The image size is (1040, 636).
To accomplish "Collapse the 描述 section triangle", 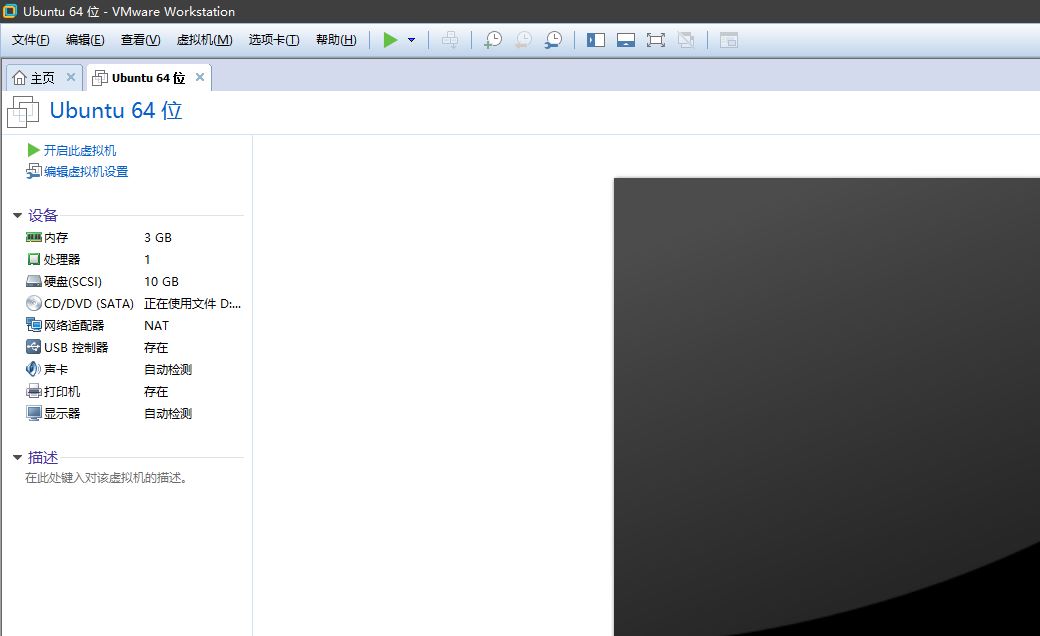I will click(18, 458).
